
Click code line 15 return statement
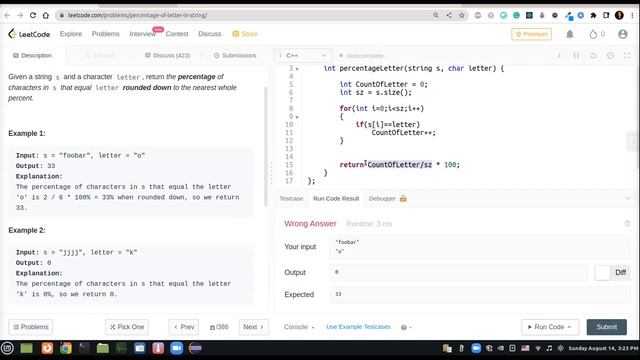coord(400,165)
